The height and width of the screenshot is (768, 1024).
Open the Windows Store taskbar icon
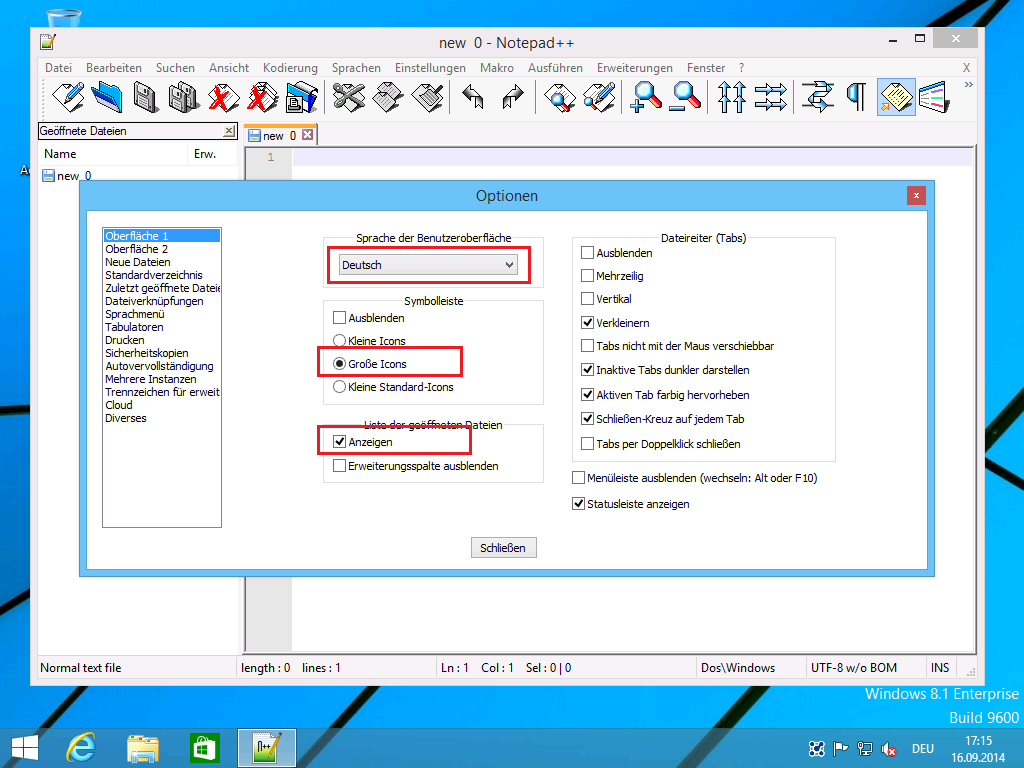point(204,748)
